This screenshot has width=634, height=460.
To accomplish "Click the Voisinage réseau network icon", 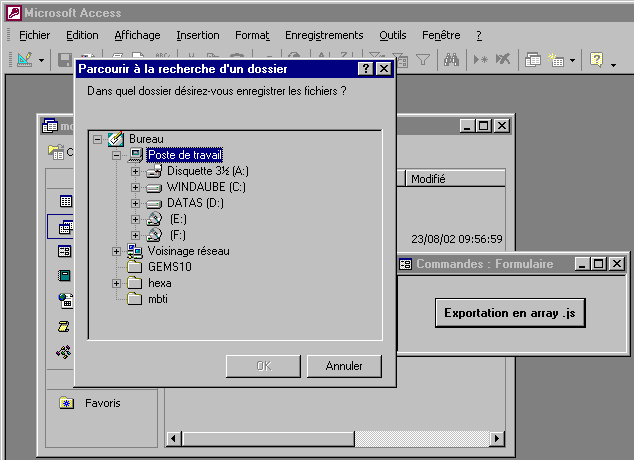I will pyautogui.click(x=135, y=251).
